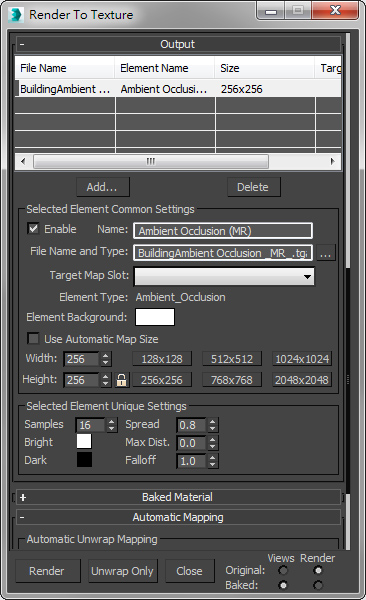The width and height of the screenshot is (366, 600).
Task: Click the Add... button
Action: (103, 187)
